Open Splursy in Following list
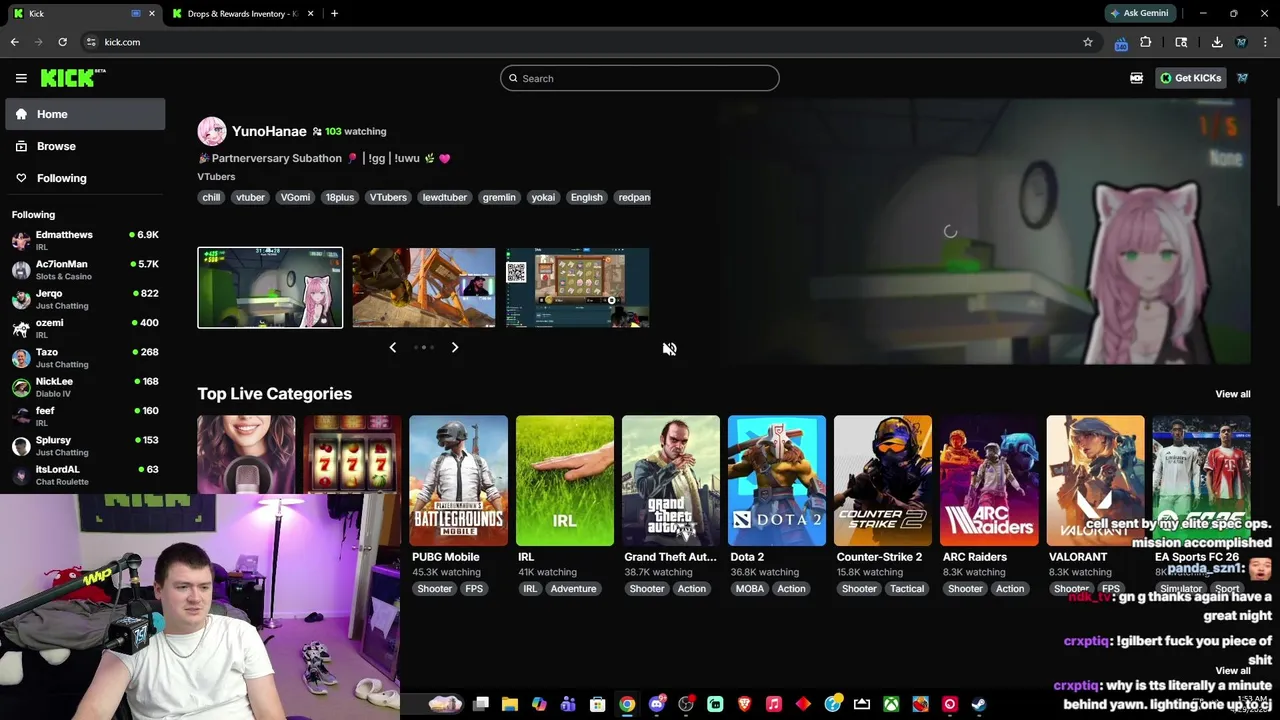Screen dimensions: 1280x720 (x=85, y=446)
